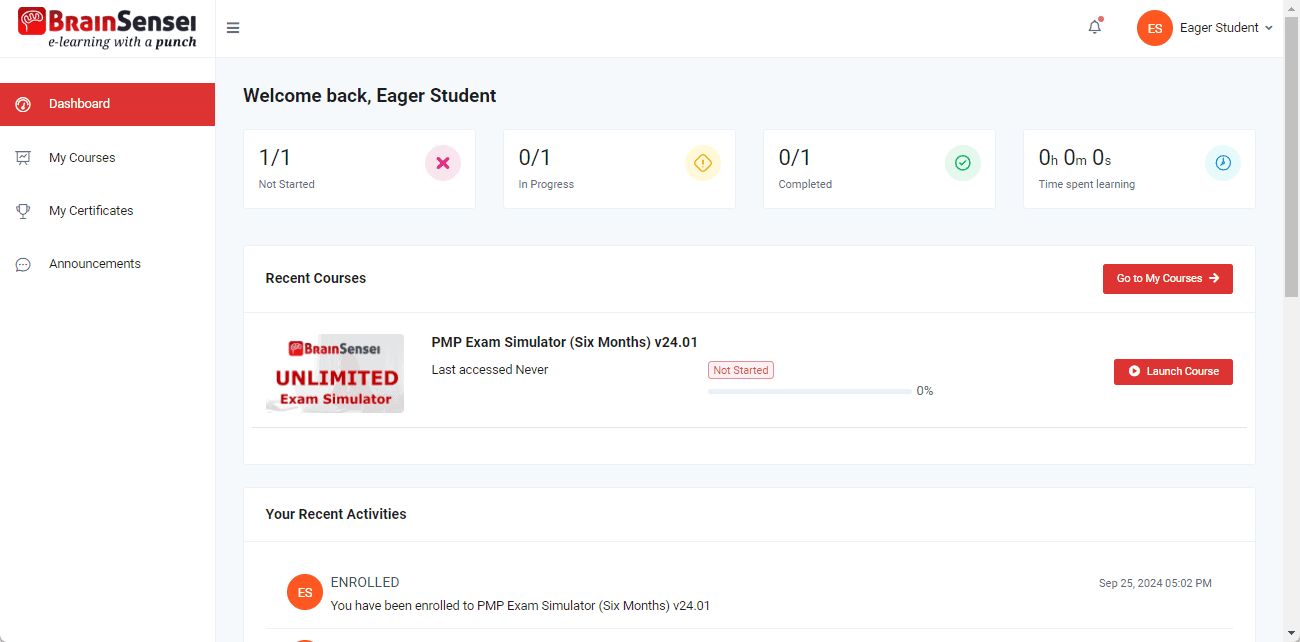The width and height of the screenshot is (1300, 642).
Task: Click the Last accessed Never text
Action: (490, 370)
